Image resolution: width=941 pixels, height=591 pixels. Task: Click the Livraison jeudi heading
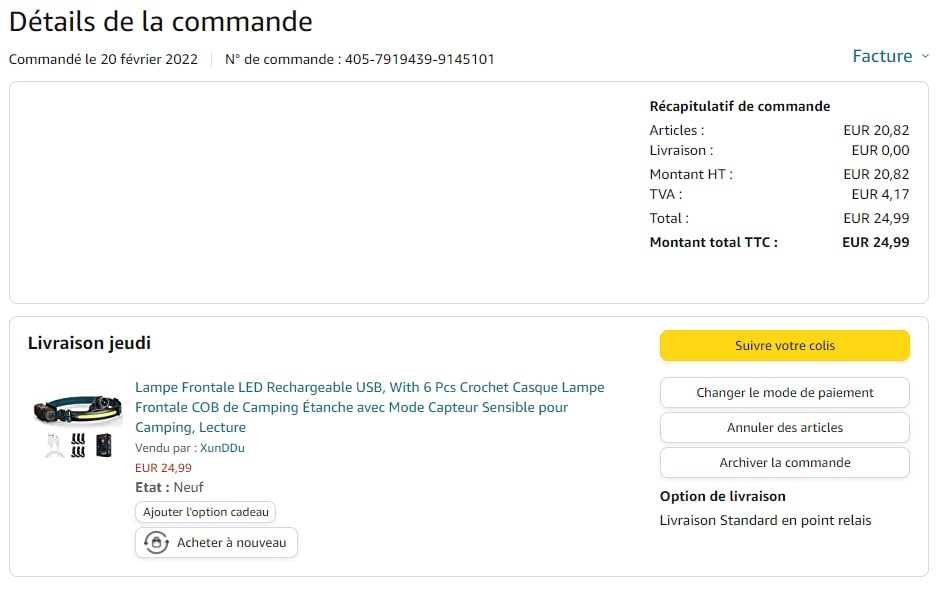[x=89, y=344]
